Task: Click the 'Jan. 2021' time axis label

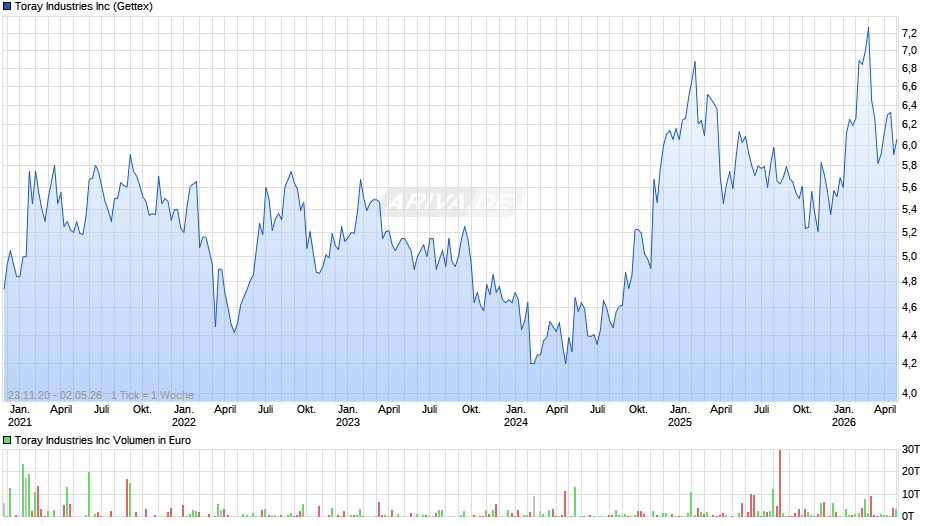Action: 19,416
